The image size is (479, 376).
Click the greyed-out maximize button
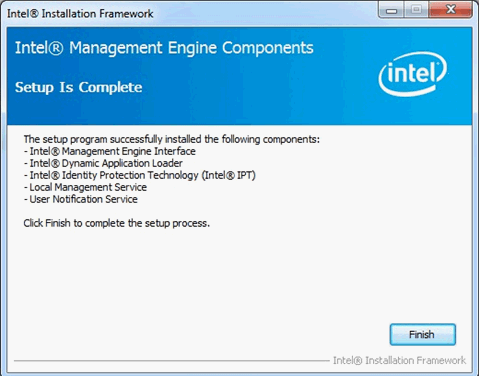pos(416,9)
